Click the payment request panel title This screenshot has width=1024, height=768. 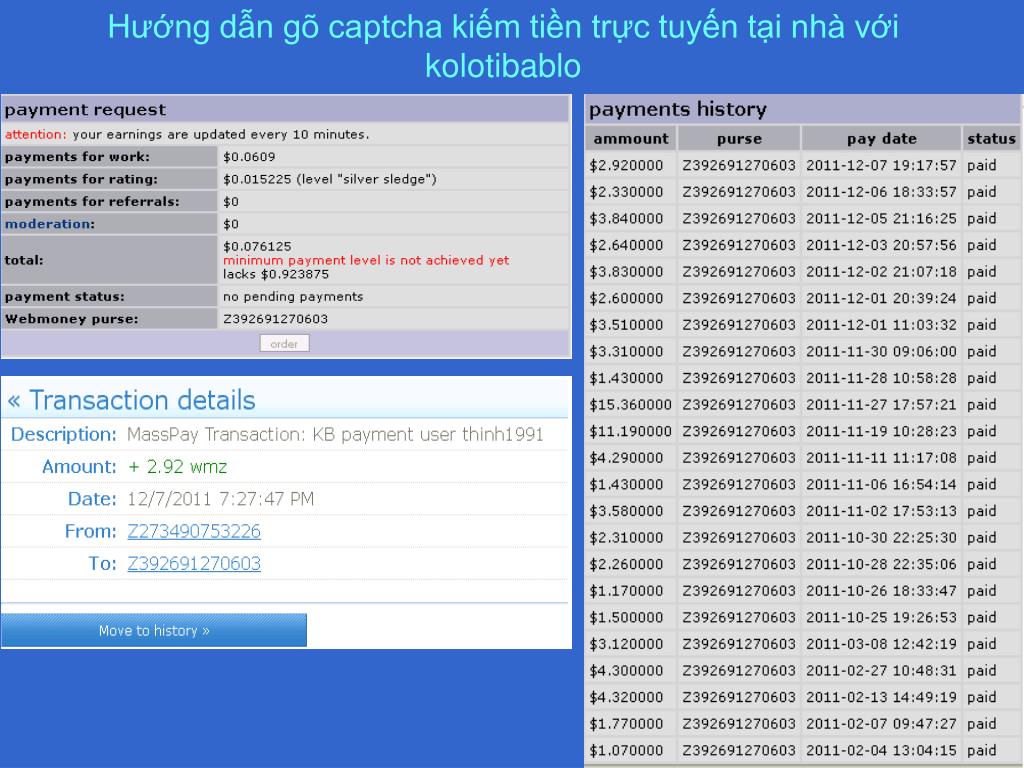coord(85,110)
